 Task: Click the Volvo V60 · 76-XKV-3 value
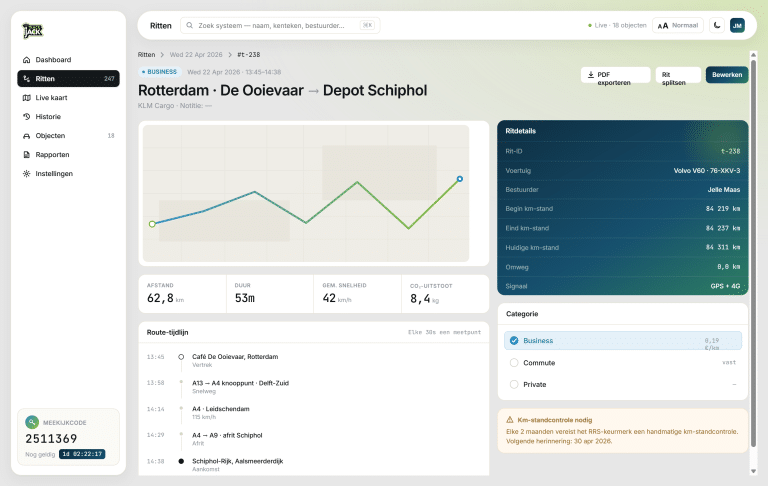(x=707, y=170)
